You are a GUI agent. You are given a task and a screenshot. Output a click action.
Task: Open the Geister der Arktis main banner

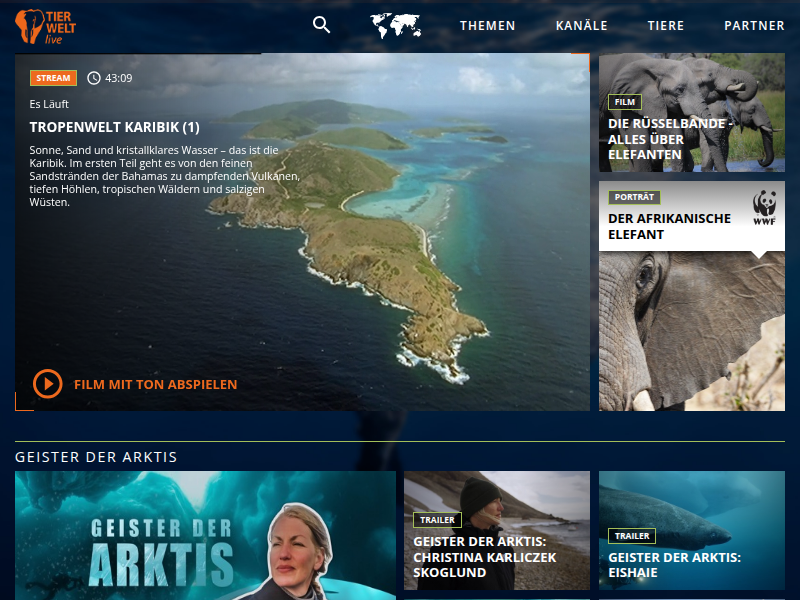coord(205,535)
